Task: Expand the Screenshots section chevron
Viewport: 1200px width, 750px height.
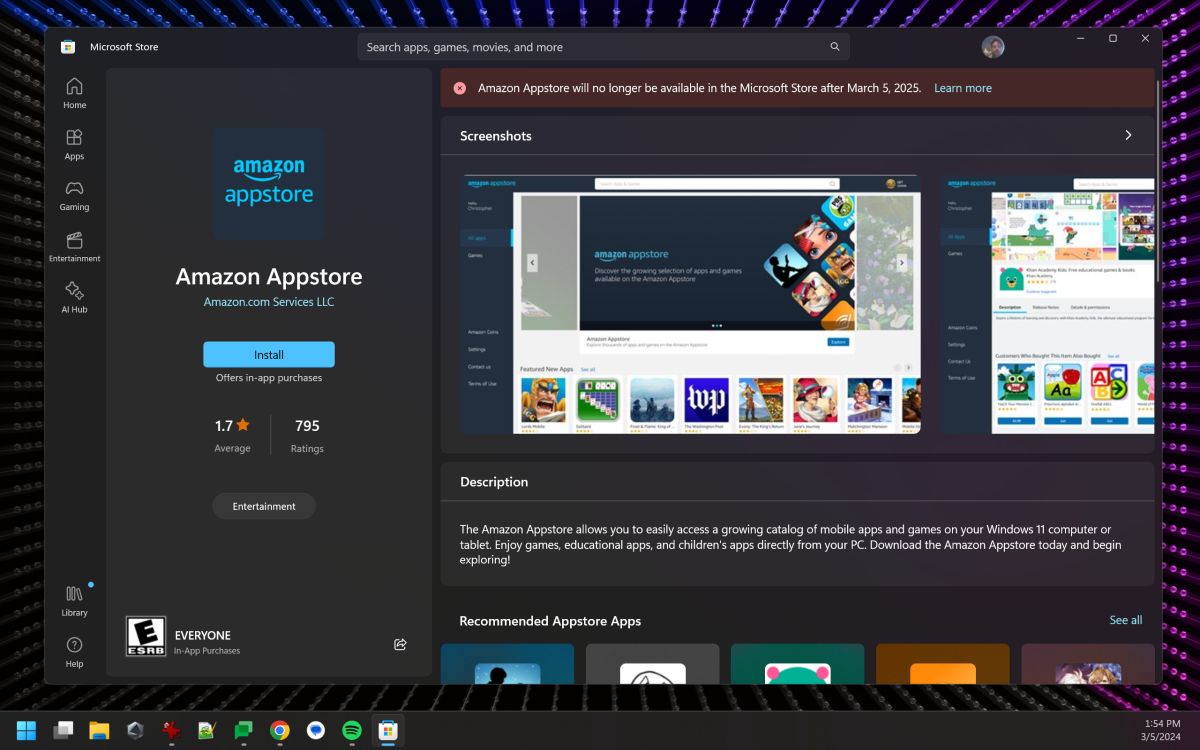Action: [x=1128, y=135]
